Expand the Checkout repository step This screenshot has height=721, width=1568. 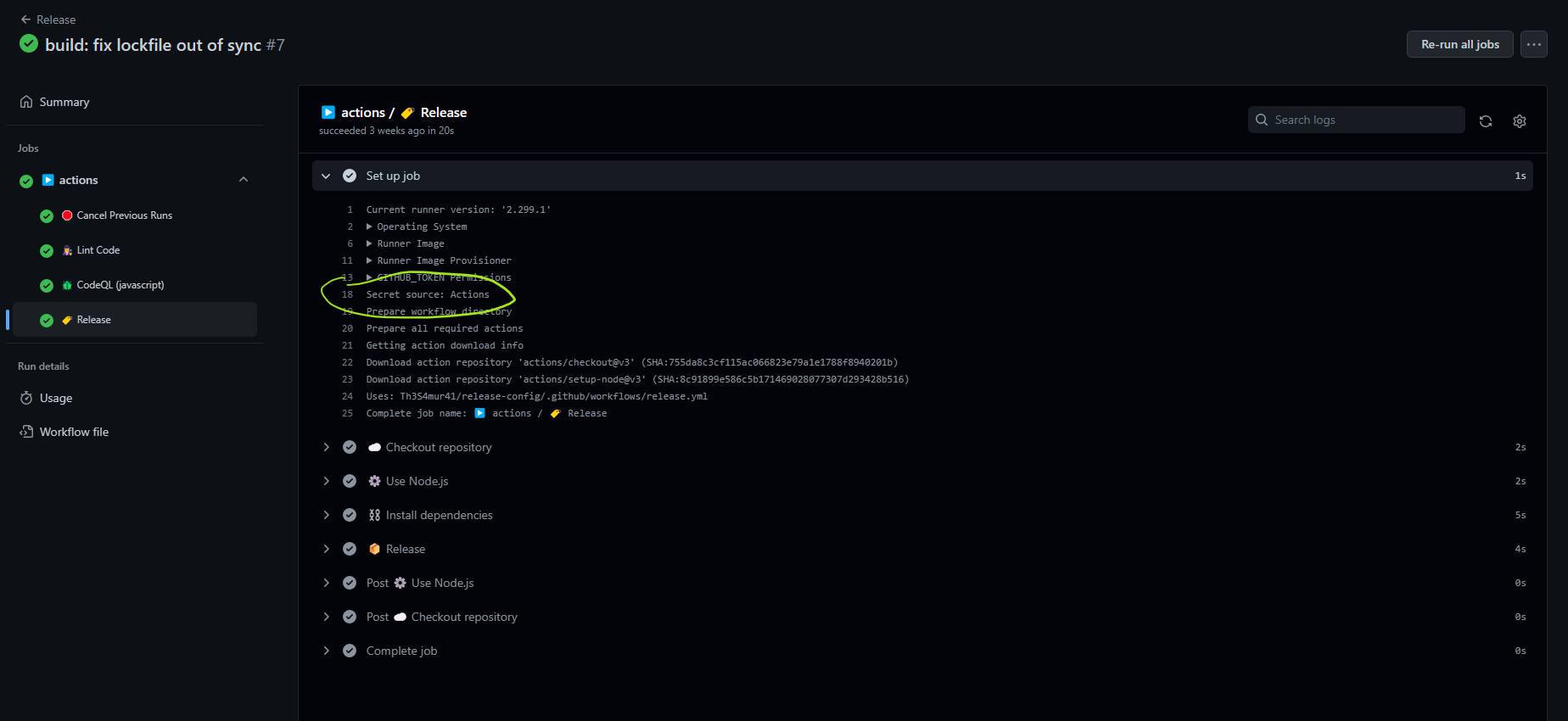coord(326,447)
